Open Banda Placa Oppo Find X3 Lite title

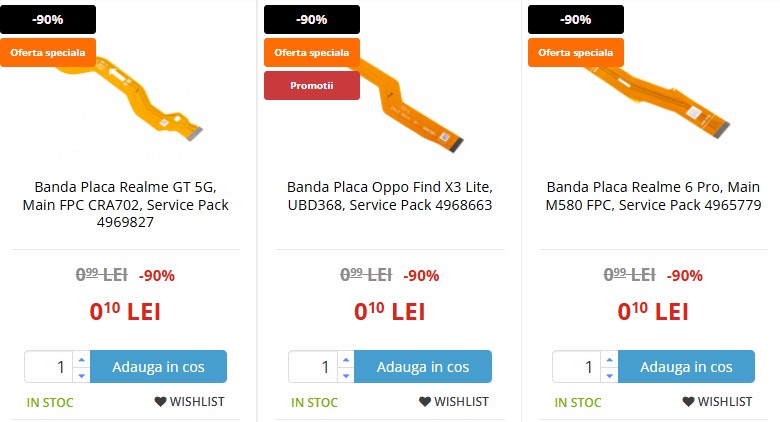coord(389,196)
